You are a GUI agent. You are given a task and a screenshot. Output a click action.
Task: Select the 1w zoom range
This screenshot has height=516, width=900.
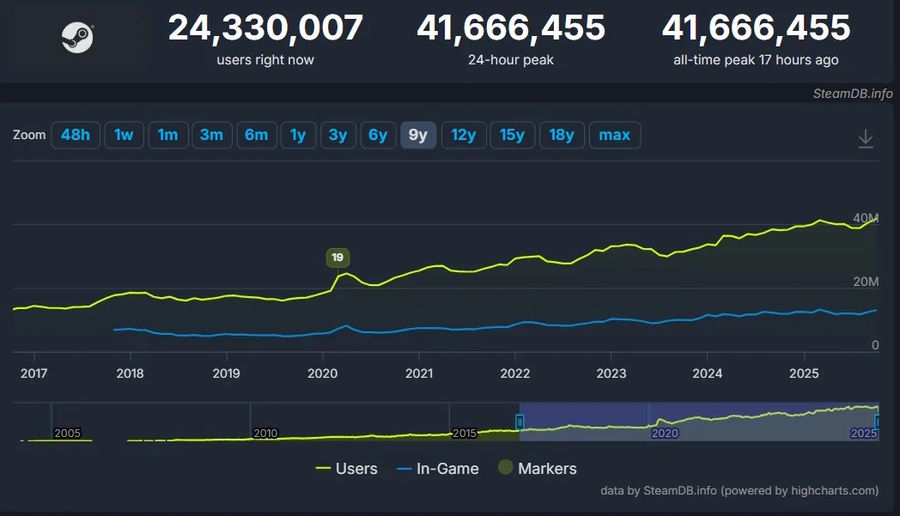pyautogui.click(x=124, y=135)
